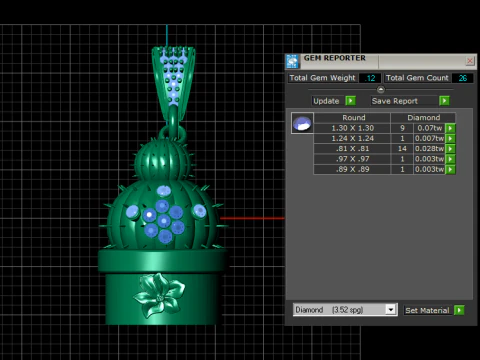480x360 pixels.
Task: Click green arrow for .89 X .89 row
Action: (450, 169)
